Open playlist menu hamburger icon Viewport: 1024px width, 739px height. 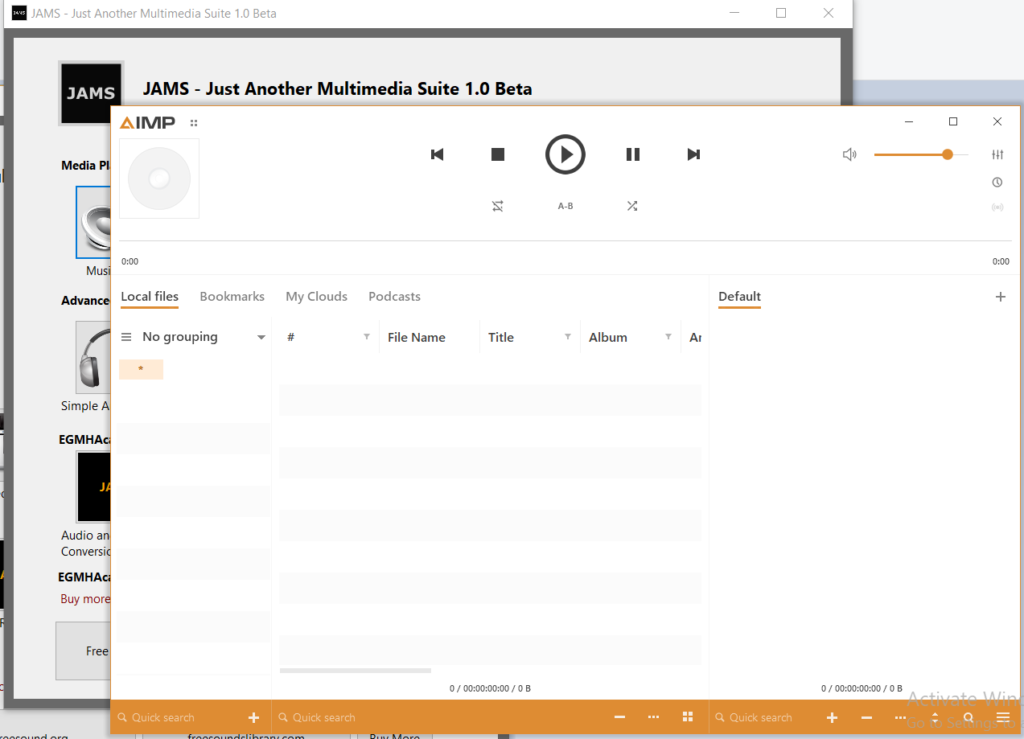click(x=1003, y=717)
